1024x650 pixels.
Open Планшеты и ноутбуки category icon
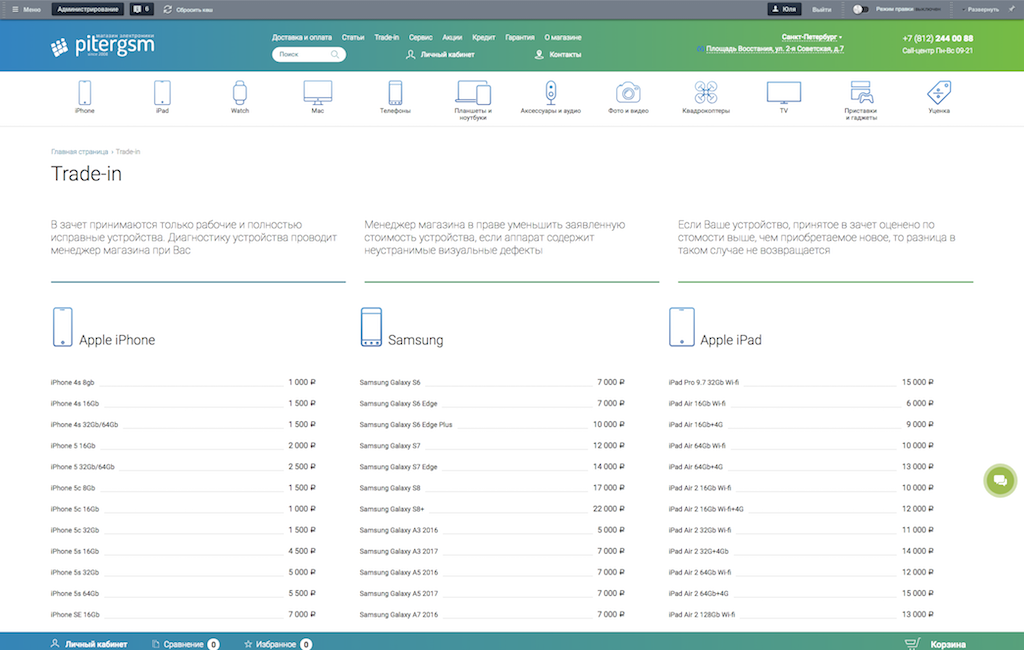[x=473, y=92]
